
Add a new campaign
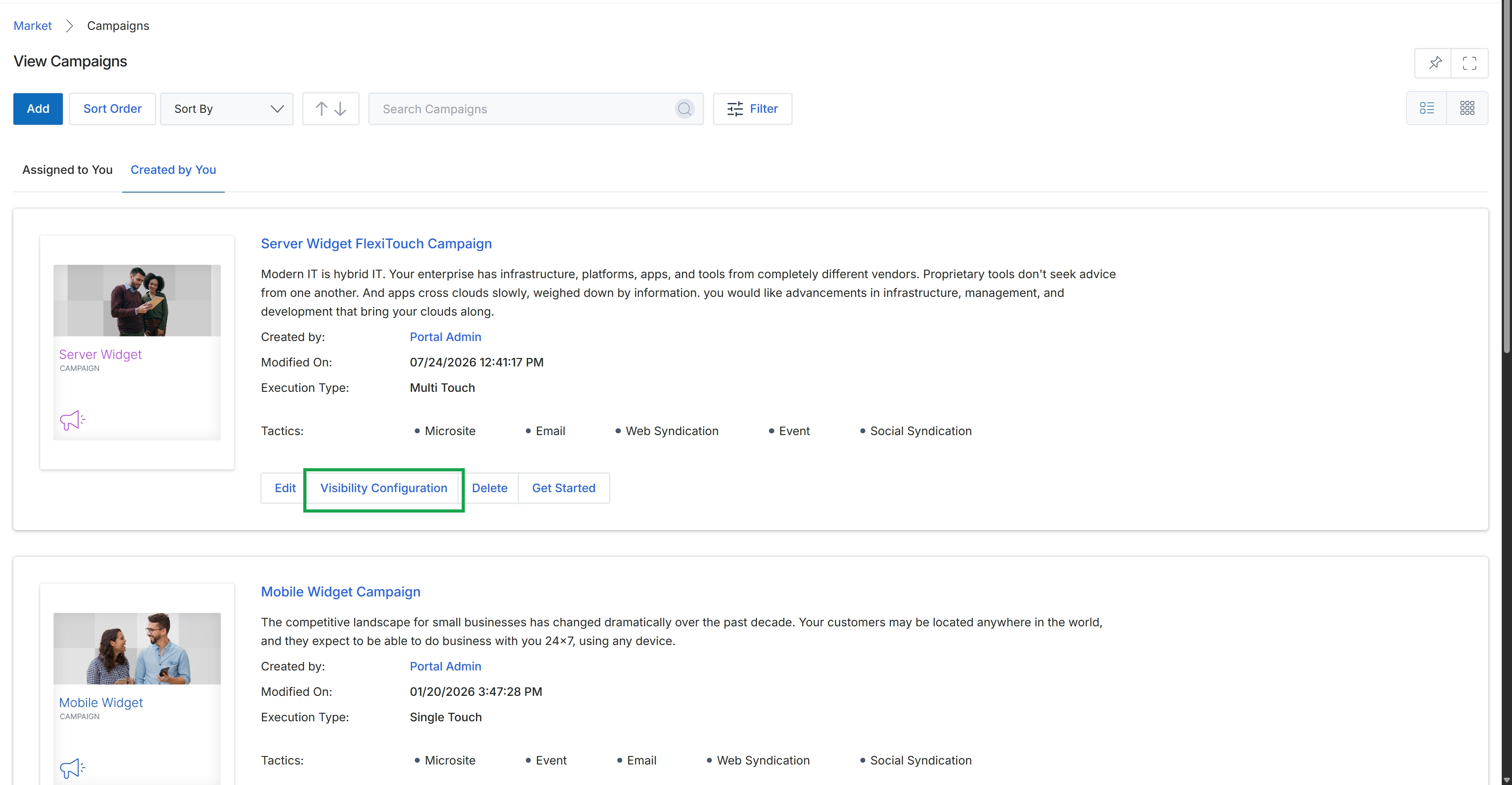click(x=38, y=108)
